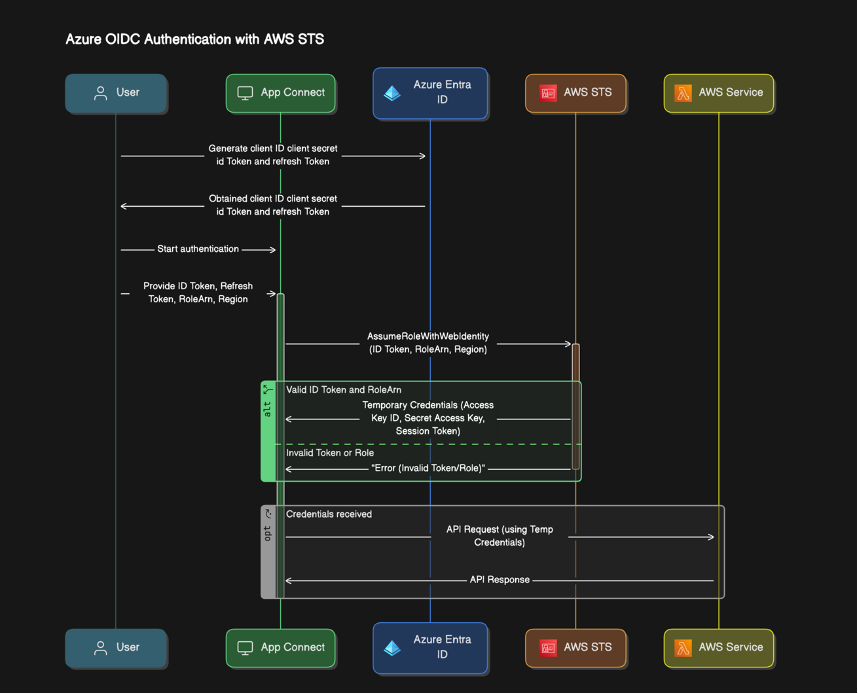The height and width of the screenshot is (694, 858).
Task: Click the orange Lambda icon in top AWS Service box
Action: coord(683,93)
